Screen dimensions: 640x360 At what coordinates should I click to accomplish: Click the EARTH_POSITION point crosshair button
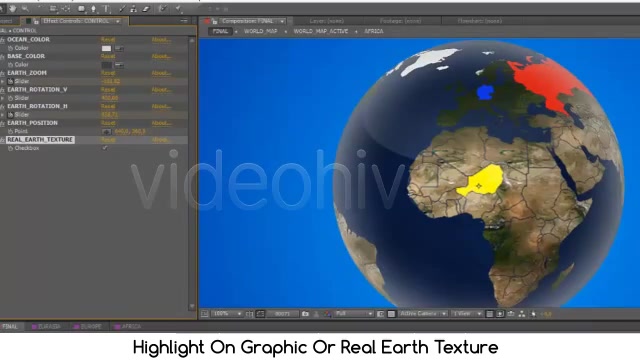click(x=107, y=131)
